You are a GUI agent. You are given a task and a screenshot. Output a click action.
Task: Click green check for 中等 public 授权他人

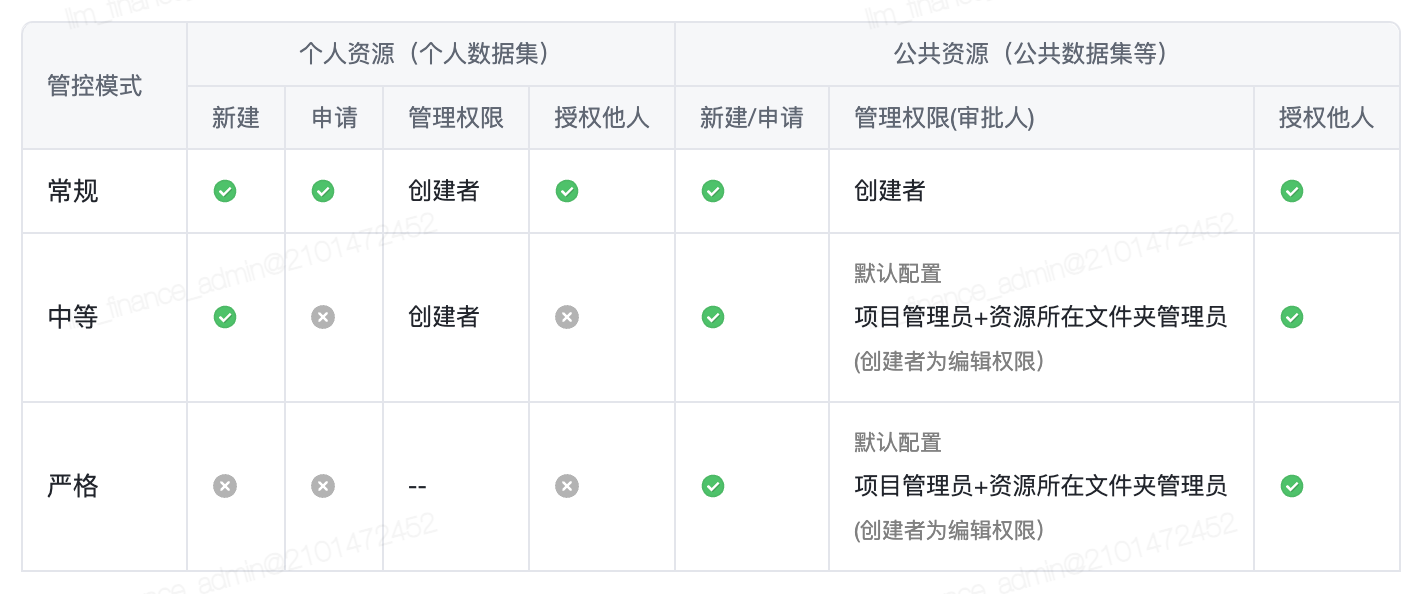[1292, 317]
